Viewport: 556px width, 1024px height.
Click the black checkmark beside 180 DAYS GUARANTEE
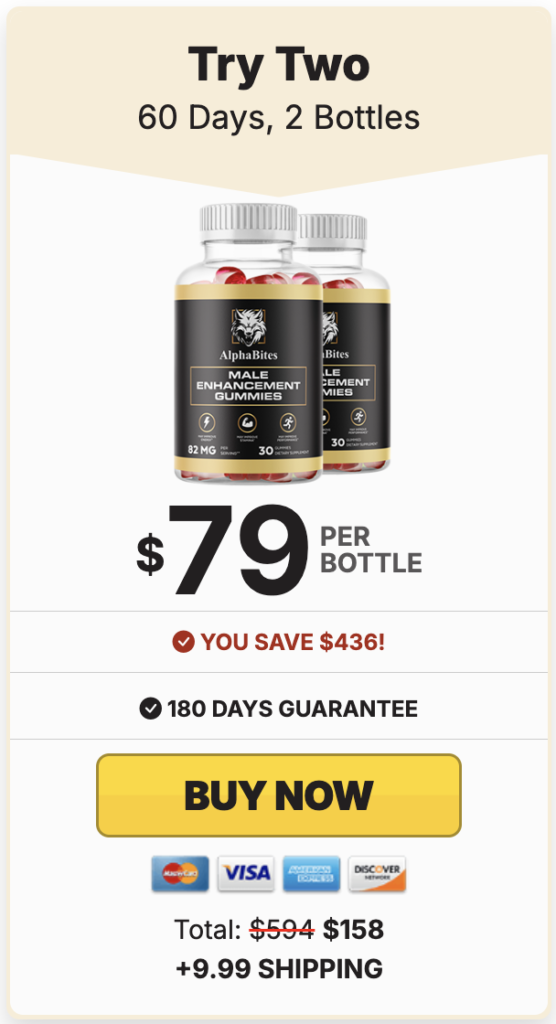point(151,708)
